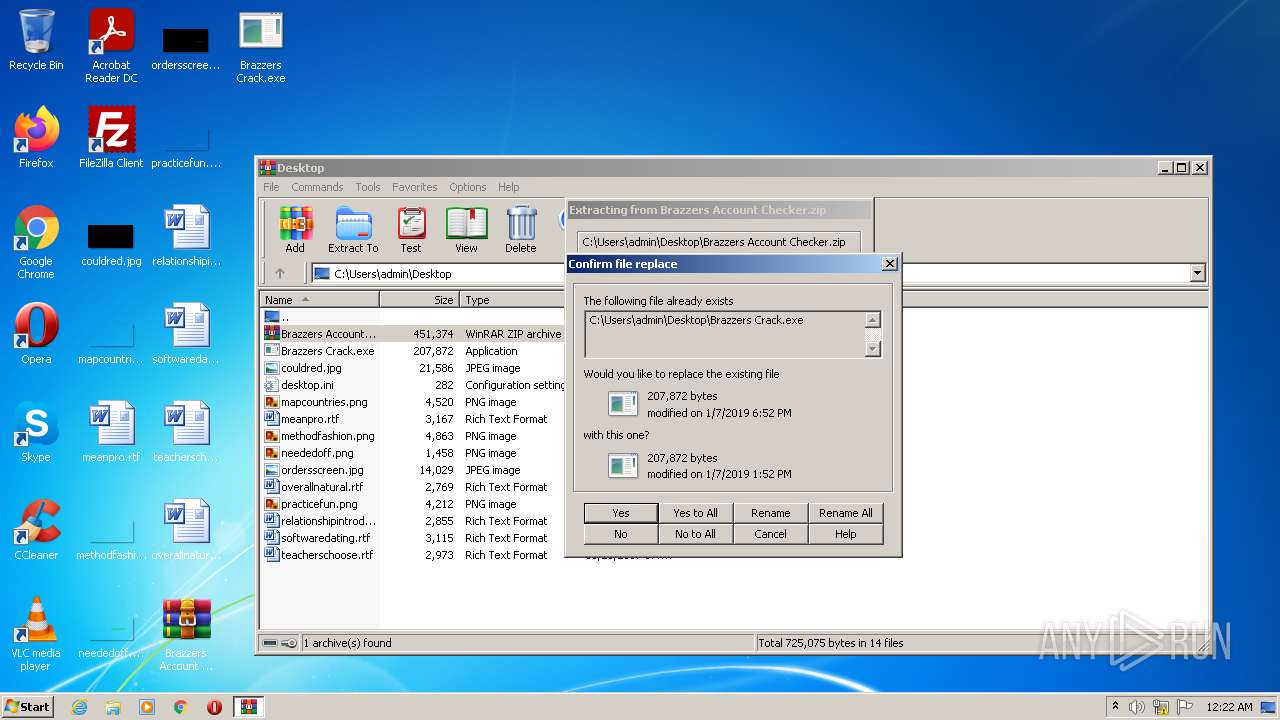The image size is (1280, 720).
Task: Open the Recycle Bin desktop icon
Action: 36,40
